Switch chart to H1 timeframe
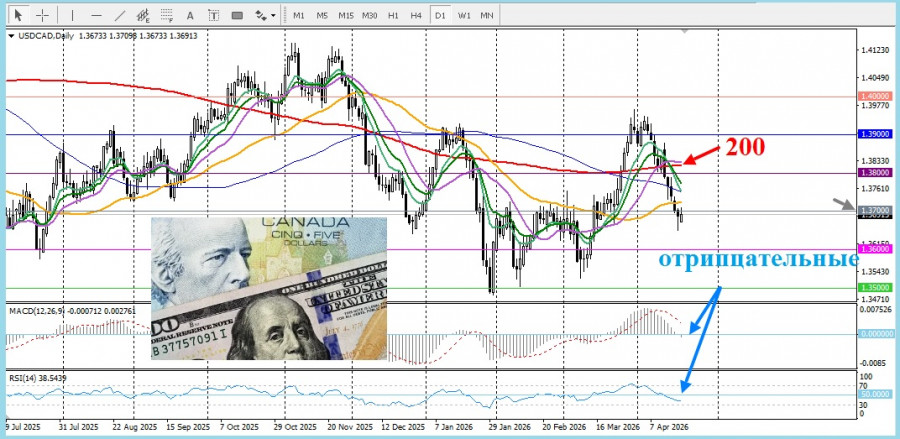The width and height of the screenshot is (900, 439). point(393,15)
